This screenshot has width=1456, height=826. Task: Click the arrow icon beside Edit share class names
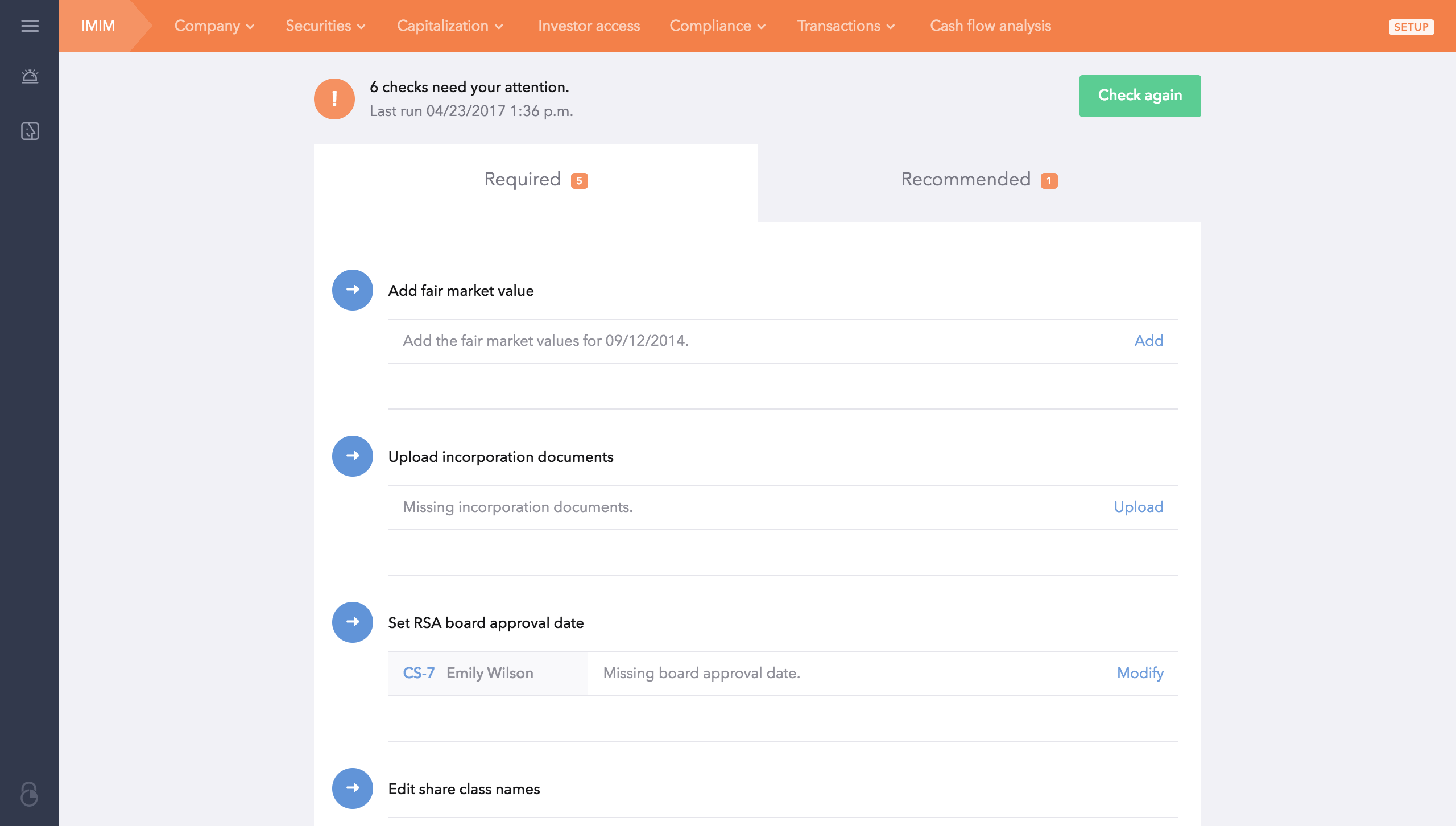352,788
